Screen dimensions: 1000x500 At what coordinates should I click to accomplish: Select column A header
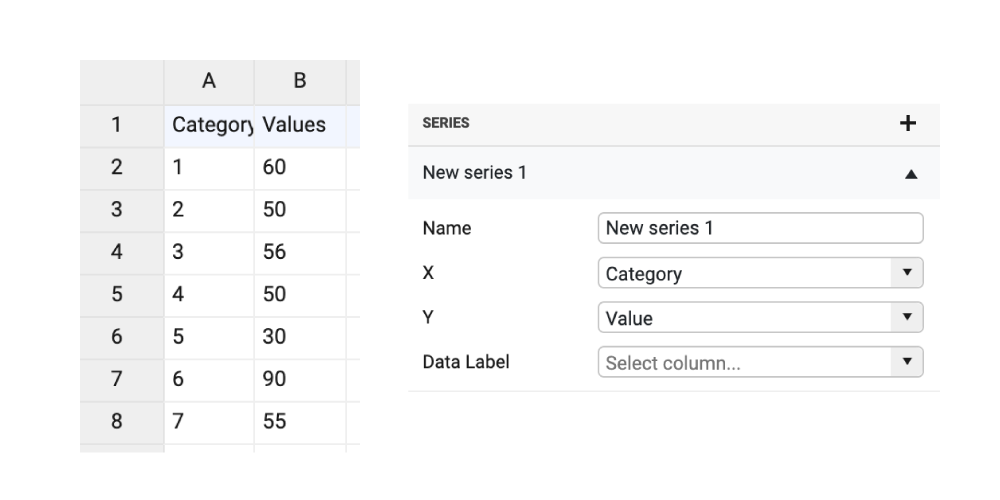pos(209,80)
